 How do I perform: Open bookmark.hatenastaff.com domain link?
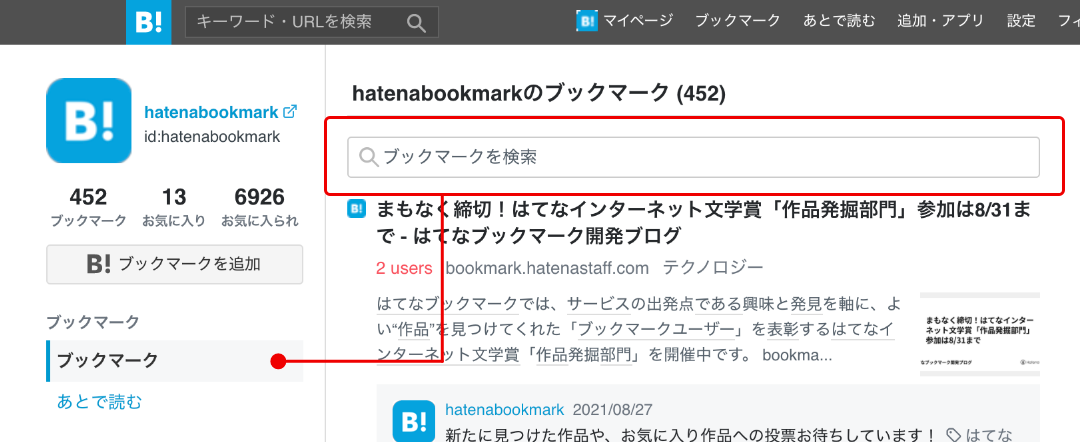[x=548, y=268]
